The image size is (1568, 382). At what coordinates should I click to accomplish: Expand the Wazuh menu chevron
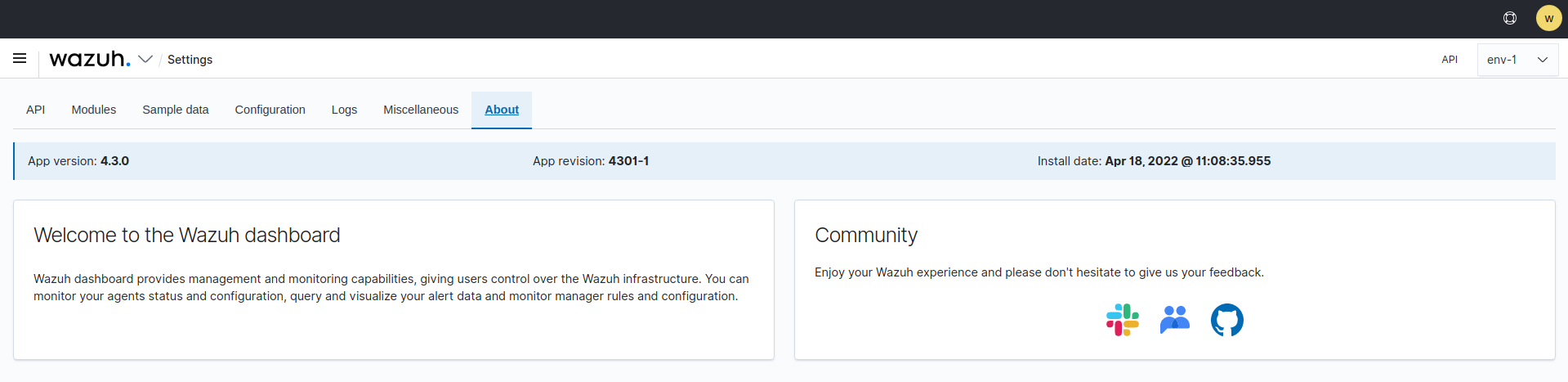point(145,59)
